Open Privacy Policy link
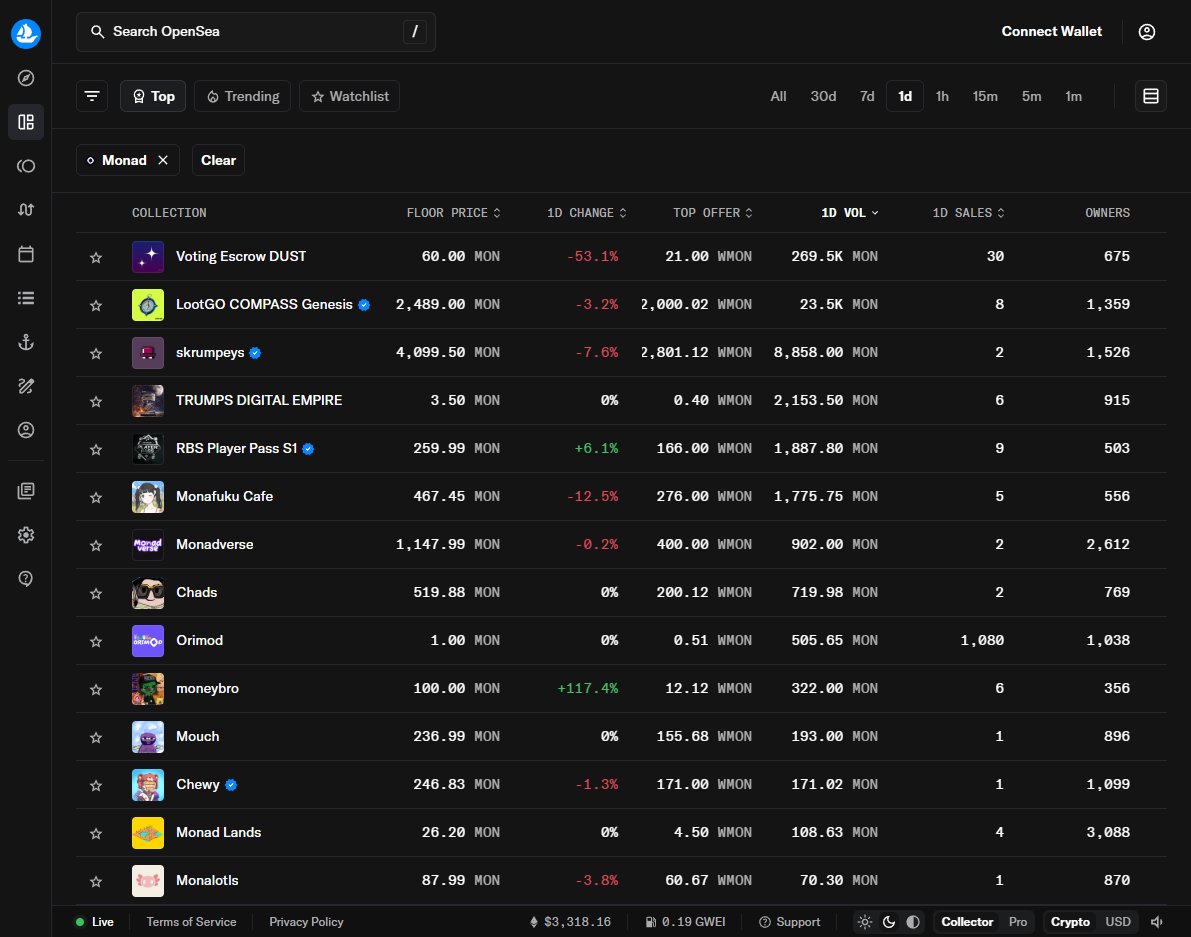 [306, 922]
